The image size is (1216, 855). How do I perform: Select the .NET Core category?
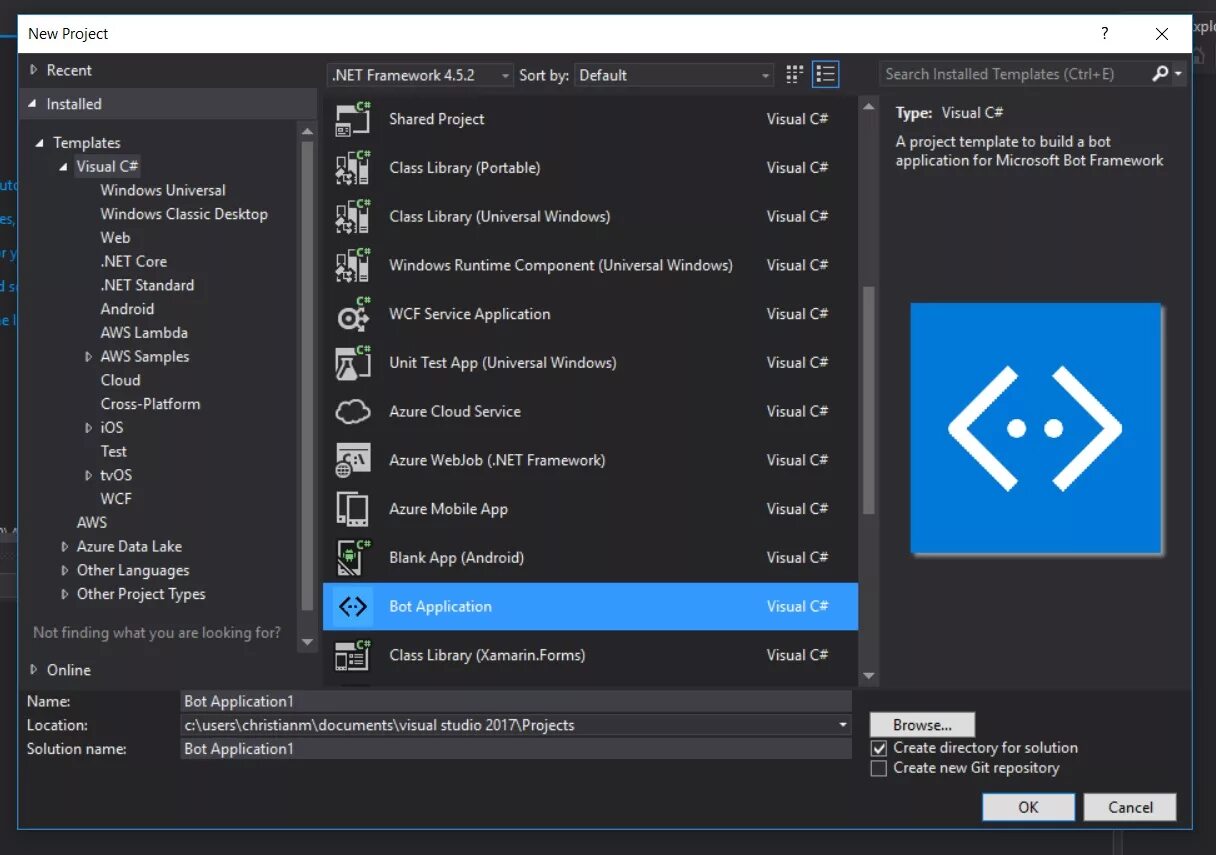point(134,261)
